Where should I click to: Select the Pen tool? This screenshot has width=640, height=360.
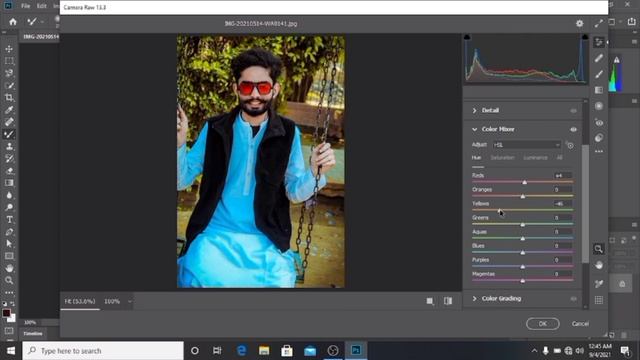(9, 232)
